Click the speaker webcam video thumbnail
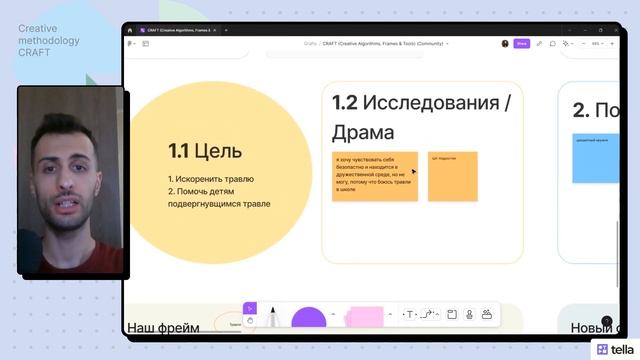Viewport: 640px width, 360px height. pyautogui.click(x=70, y=180)
